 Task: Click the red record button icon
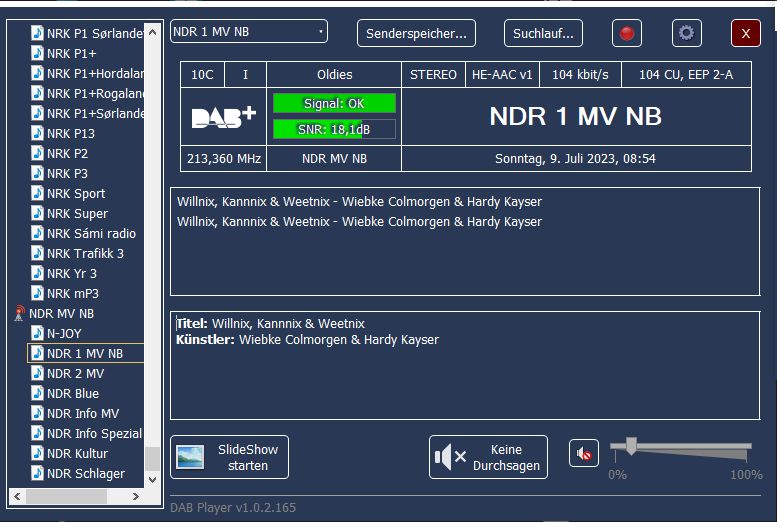627,33
